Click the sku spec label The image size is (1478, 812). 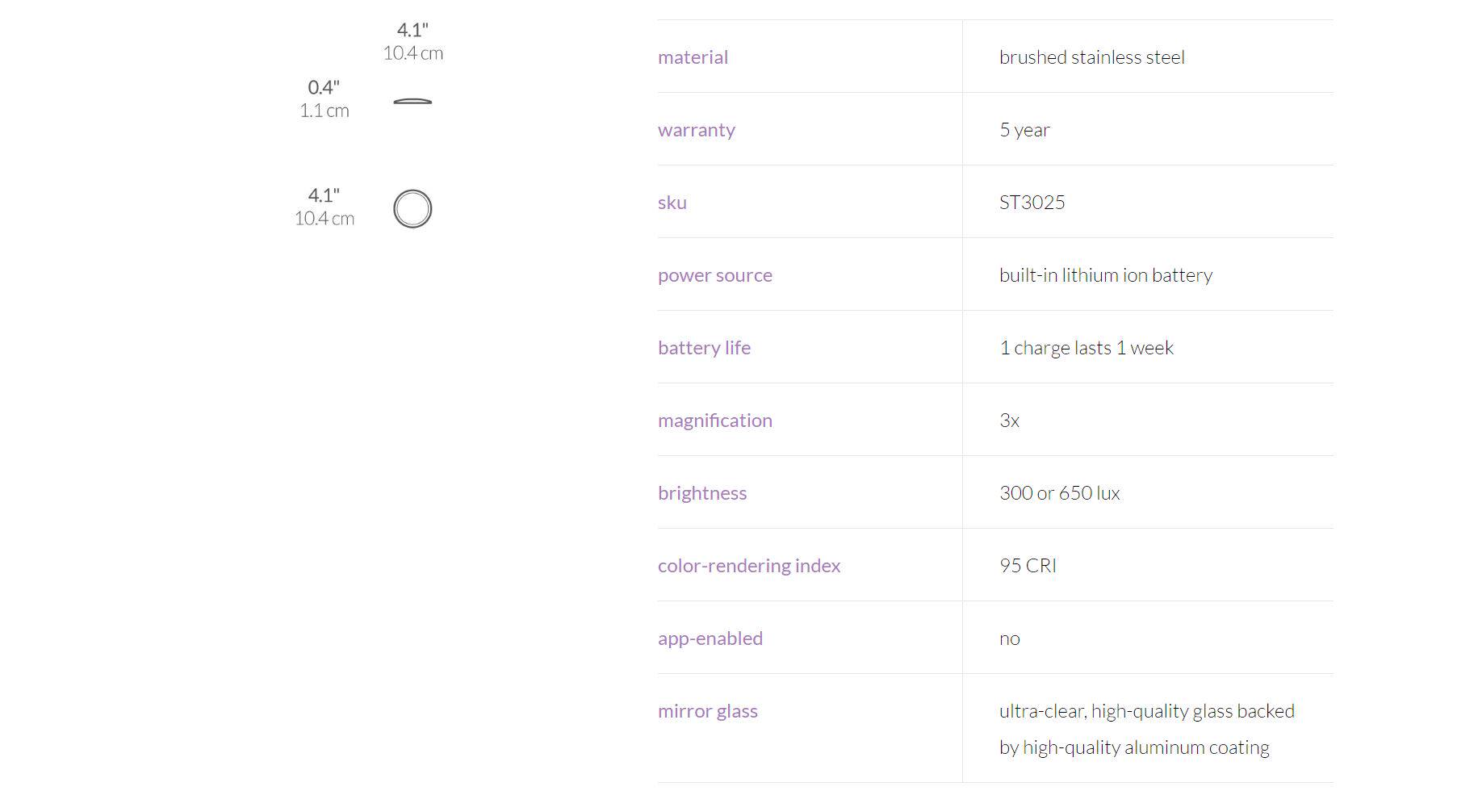pos(672,203)
